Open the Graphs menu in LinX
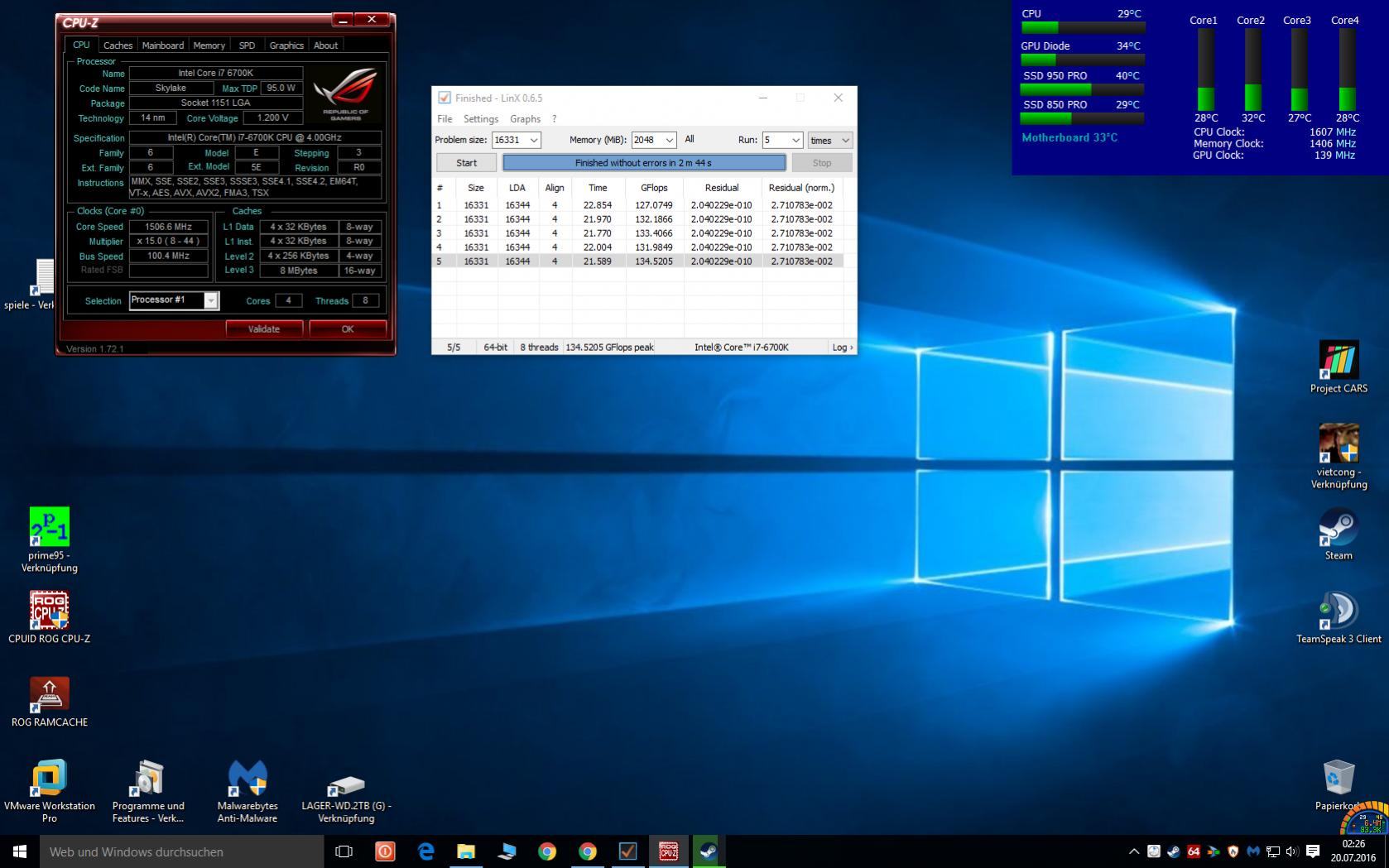The height and width of the screenshot is (868, 1389). [x=525, y=119]
